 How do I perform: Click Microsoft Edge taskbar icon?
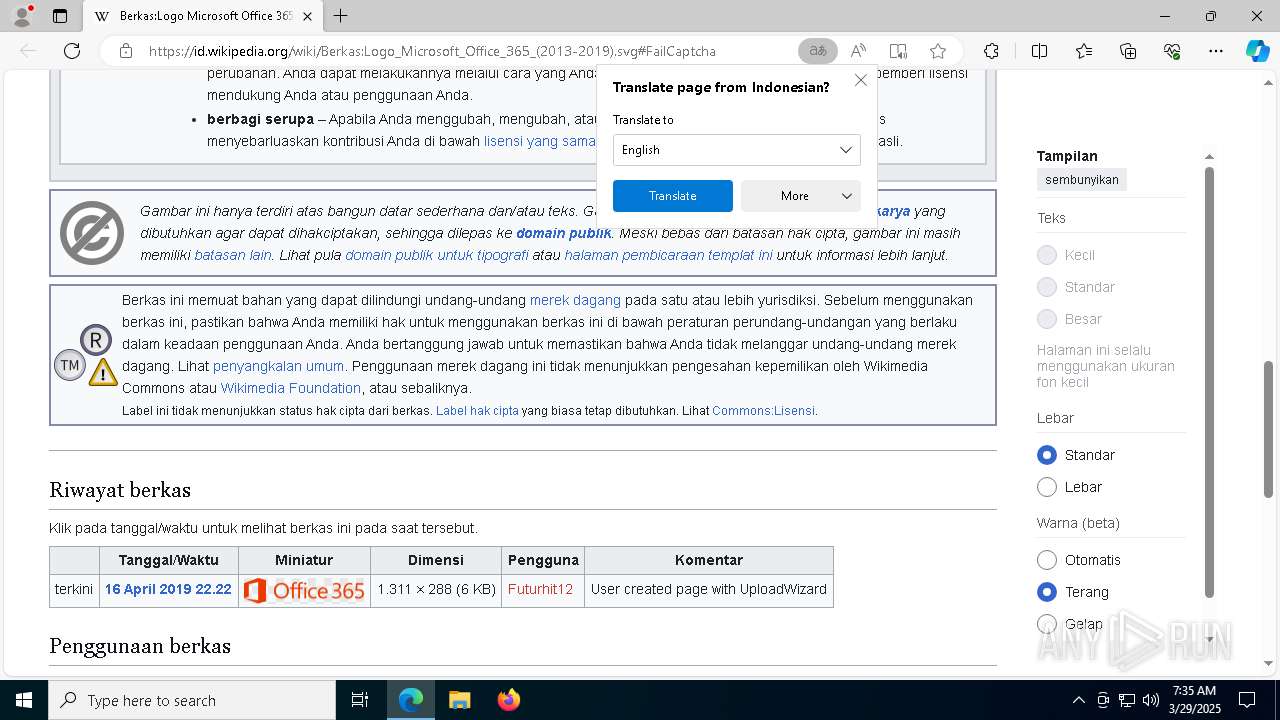coord(411,700)
